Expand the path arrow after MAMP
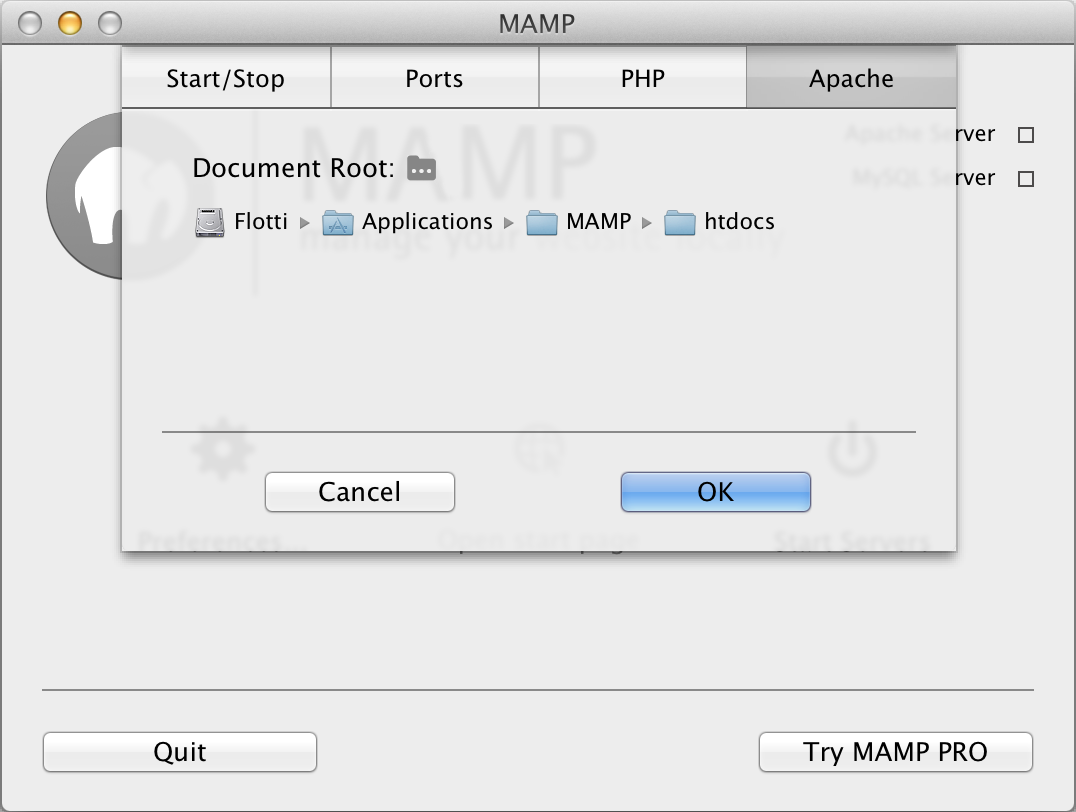The width and height of the screenshot is (1076, 812). pos(646,223)
